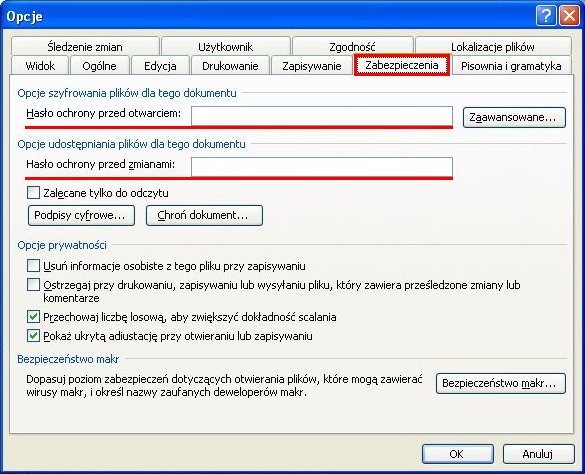Select the Lokalizacje plików tab

pos(493,46)
